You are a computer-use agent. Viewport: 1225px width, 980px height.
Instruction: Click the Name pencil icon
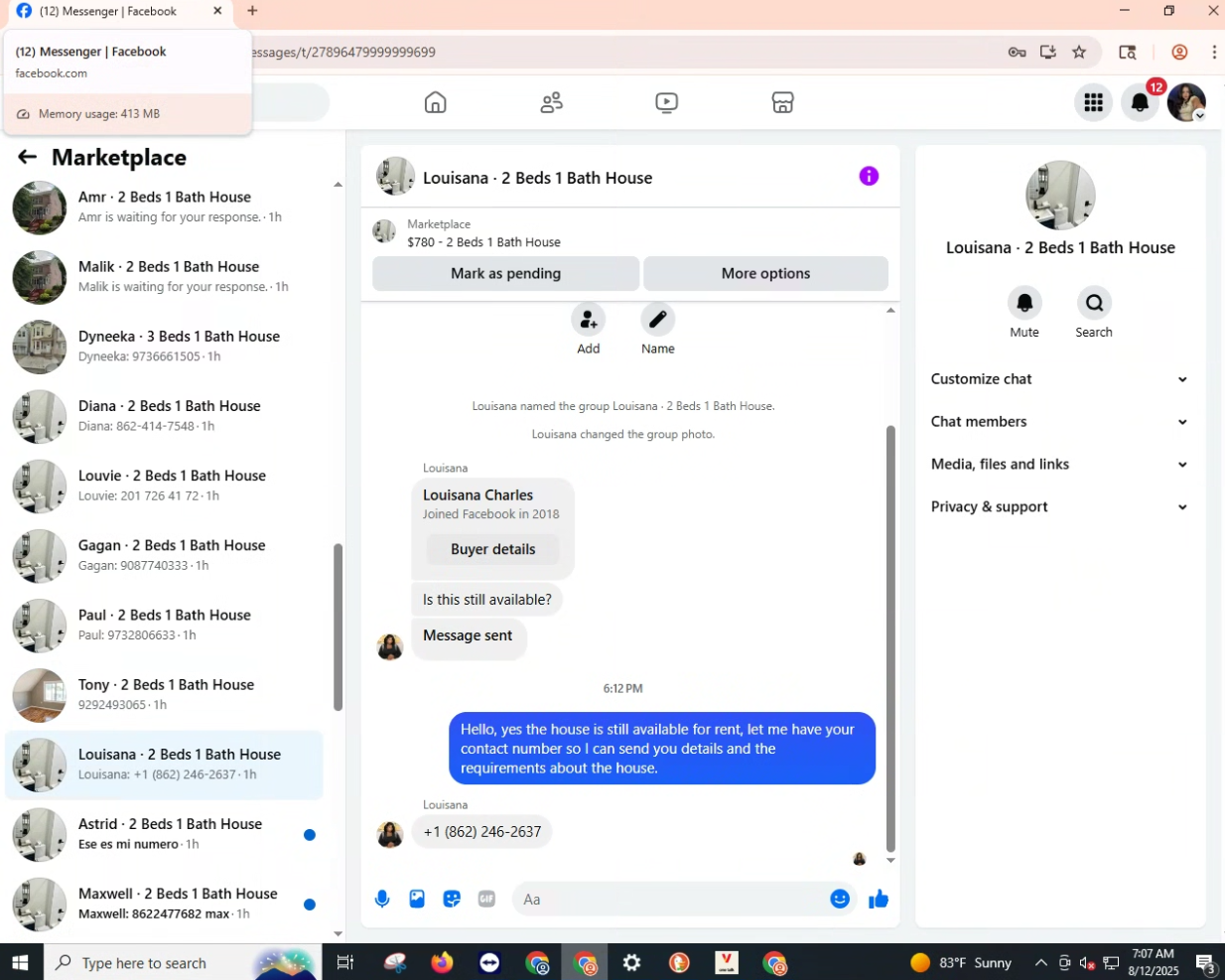coord(657,320)
